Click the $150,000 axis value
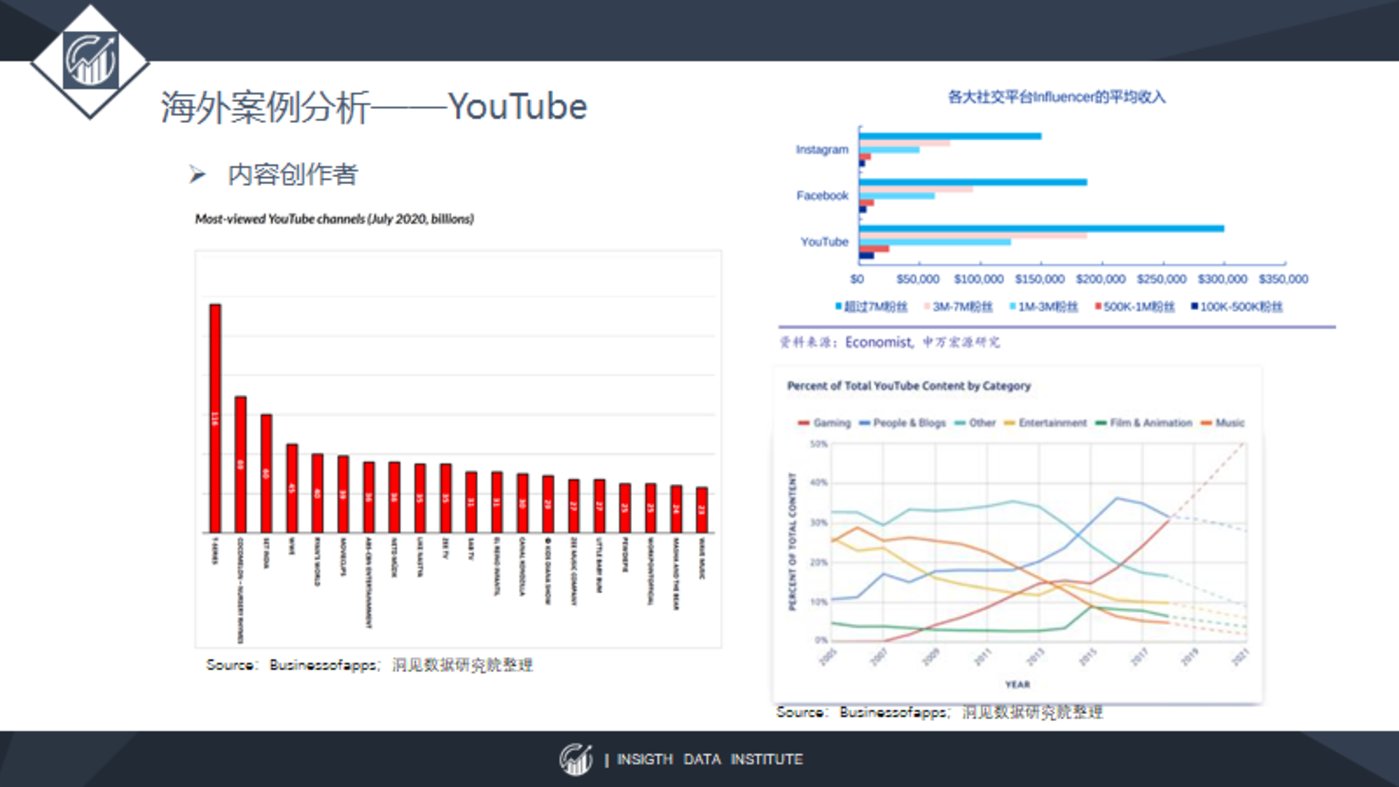1399x787 pixels. pos(1040,279)
